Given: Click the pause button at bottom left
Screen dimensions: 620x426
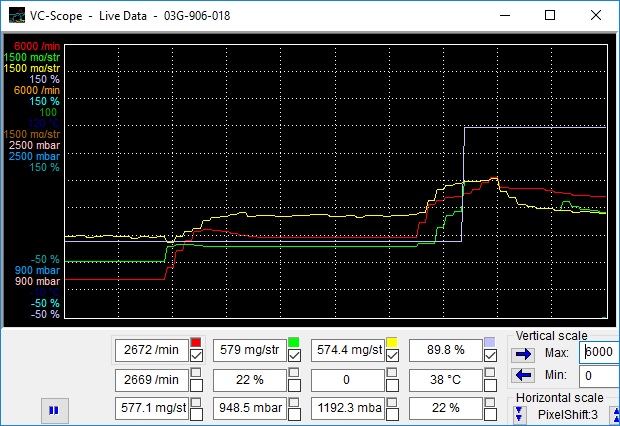Looking at the screenshot, I should coord(53,409).
